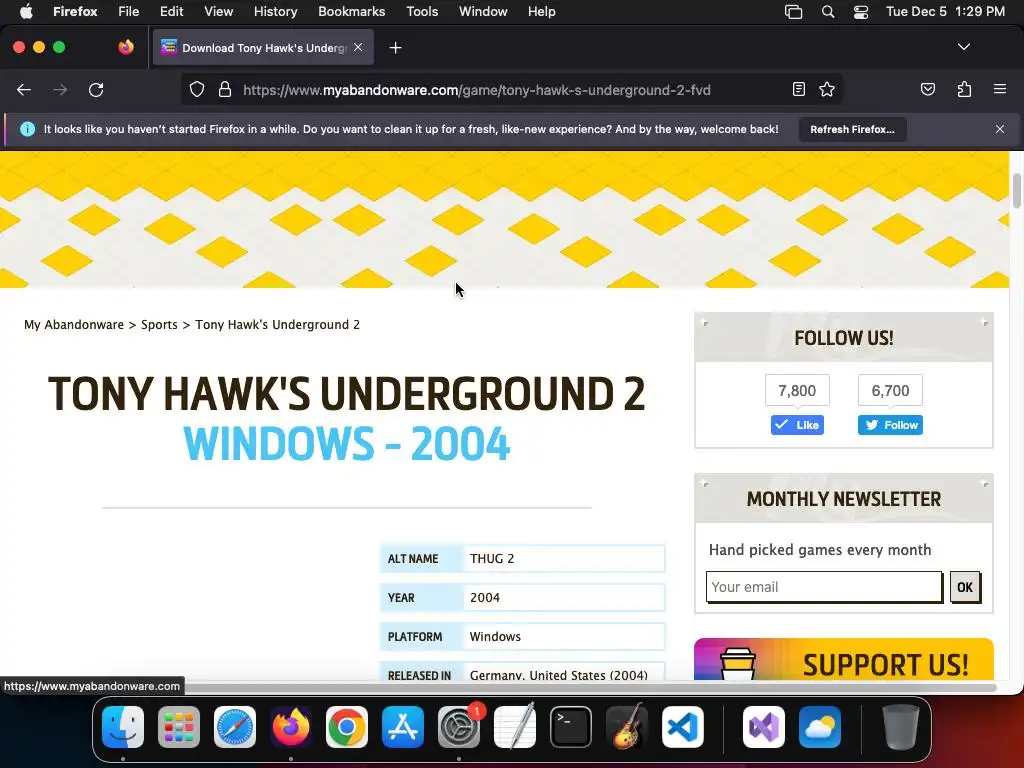The image size is (1024, 768).
Task: Open the Pocket save button
Action: (927, 89)
